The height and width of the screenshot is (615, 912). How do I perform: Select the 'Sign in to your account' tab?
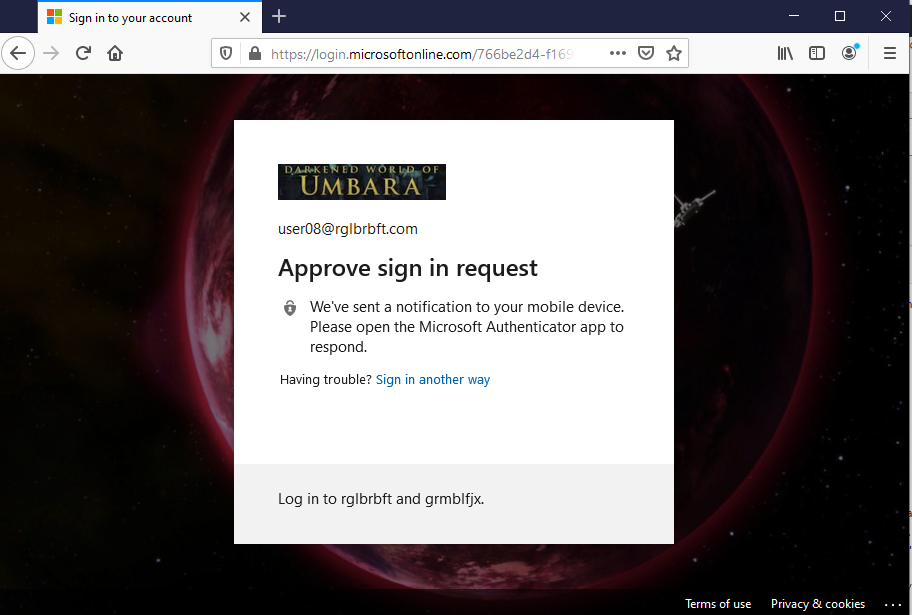(130, 17)
